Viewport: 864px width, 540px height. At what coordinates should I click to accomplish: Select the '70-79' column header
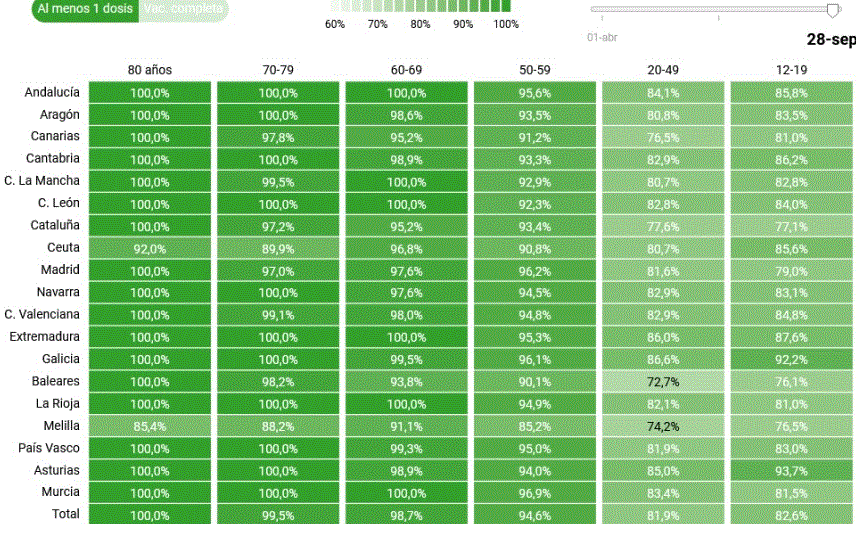[x=278, y=70]
